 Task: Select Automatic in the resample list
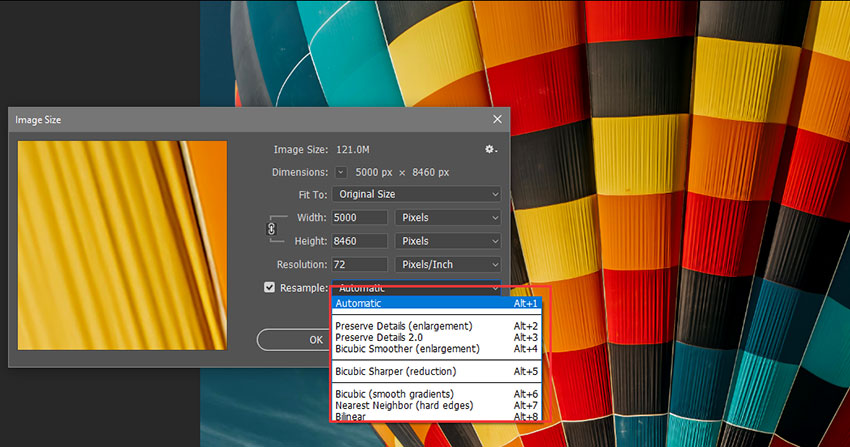click(x=436, y=303)
